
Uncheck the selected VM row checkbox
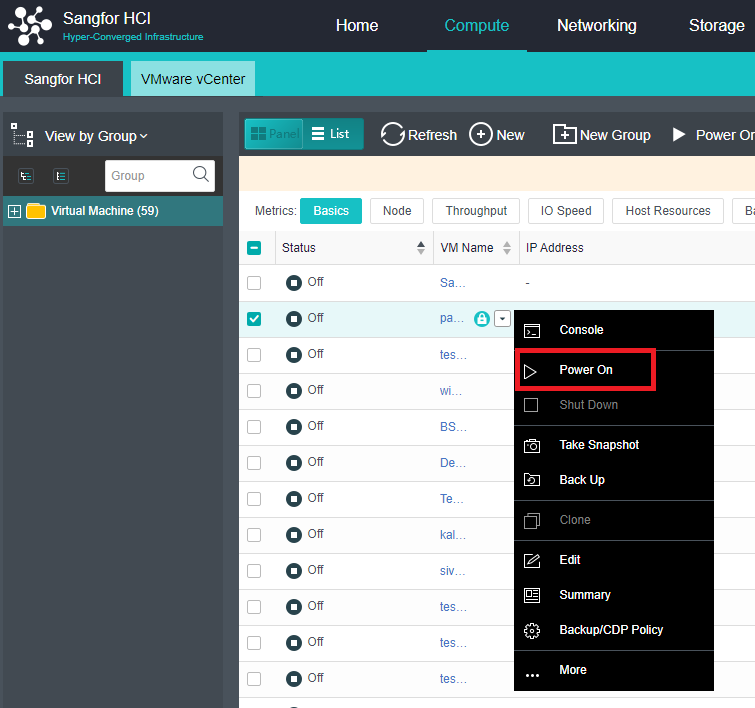254,319
